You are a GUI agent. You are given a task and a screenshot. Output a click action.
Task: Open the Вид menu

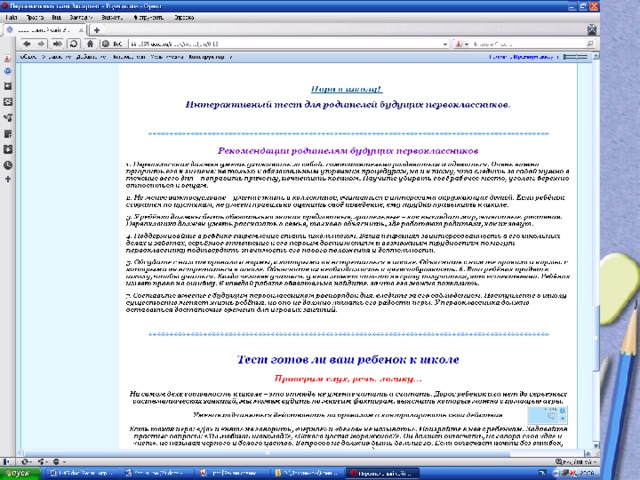[56, 18]
